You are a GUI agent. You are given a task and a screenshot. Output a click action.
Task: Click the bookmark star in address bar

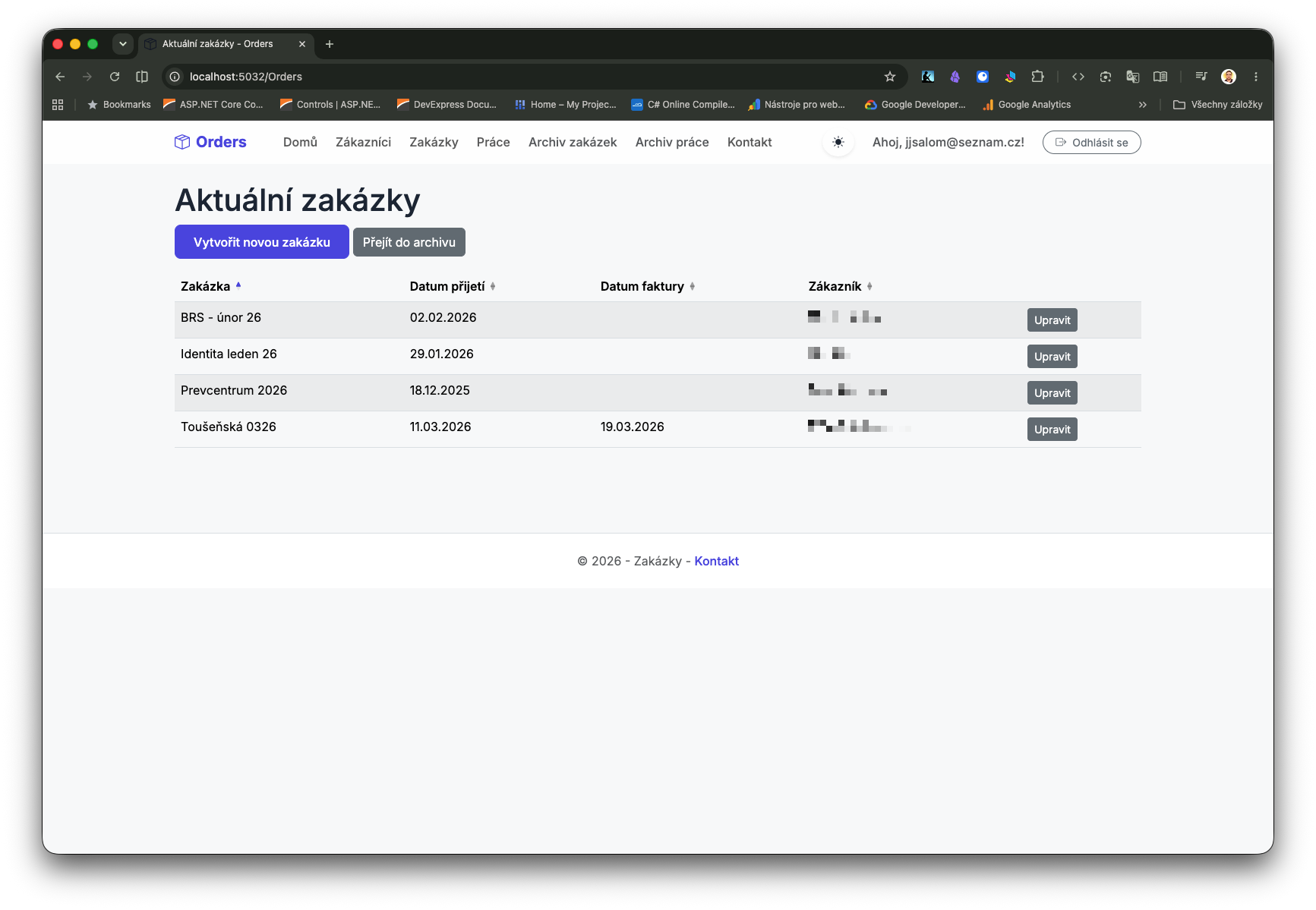click(890, 77)
